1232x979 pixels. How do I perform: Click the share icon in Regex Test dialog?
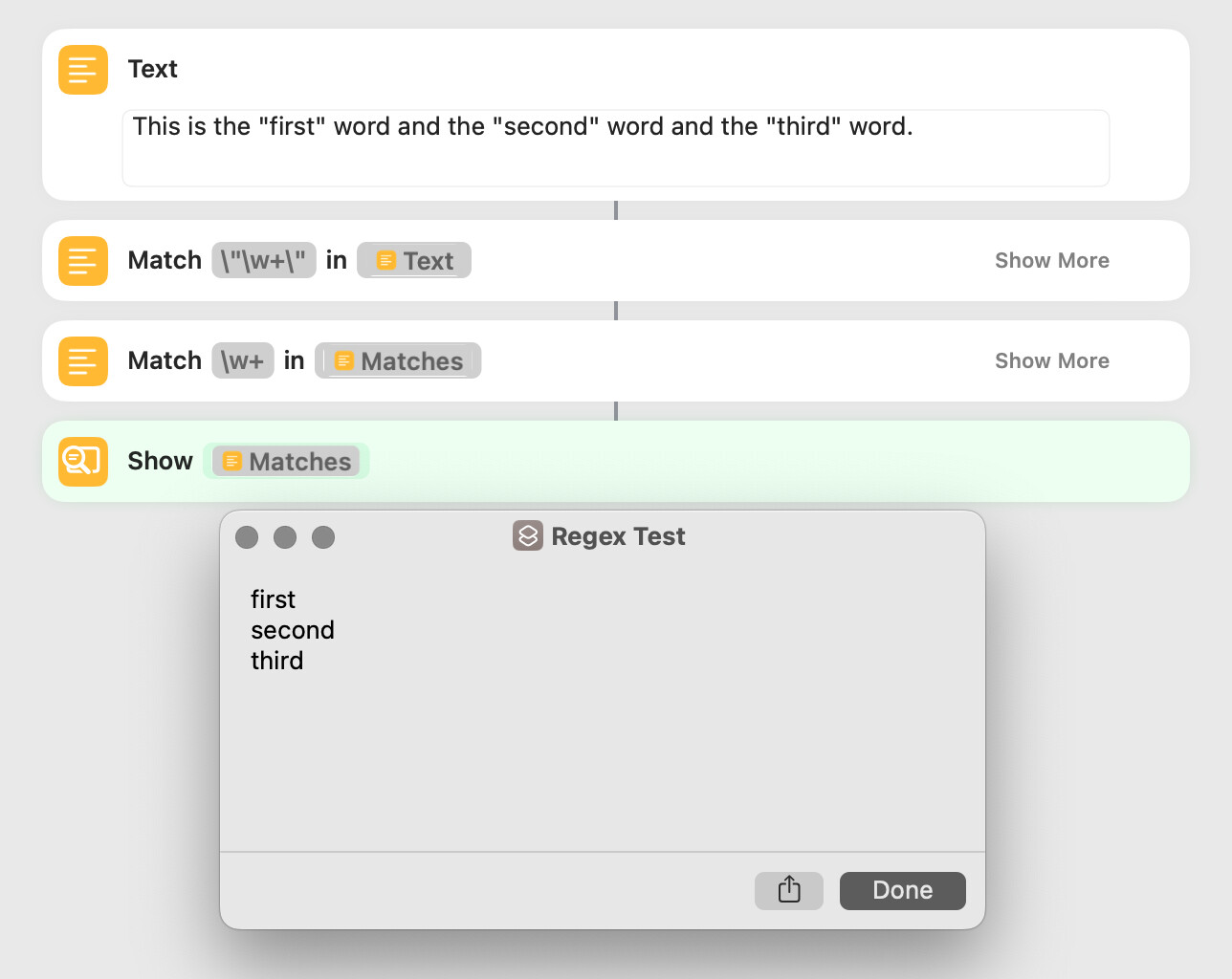(x=789, y=890)
